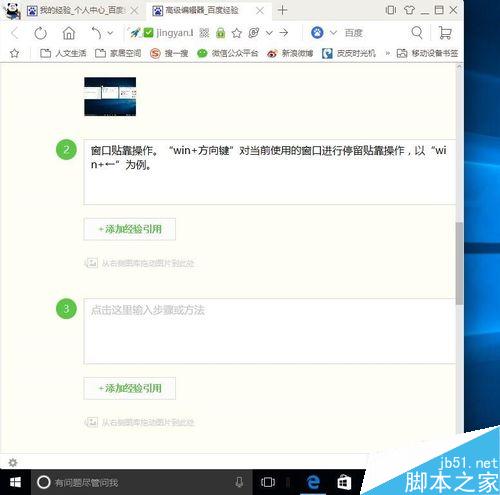Open the QR code icon in address bar
The image size is (500, 495).
click(x=204, y=33)
